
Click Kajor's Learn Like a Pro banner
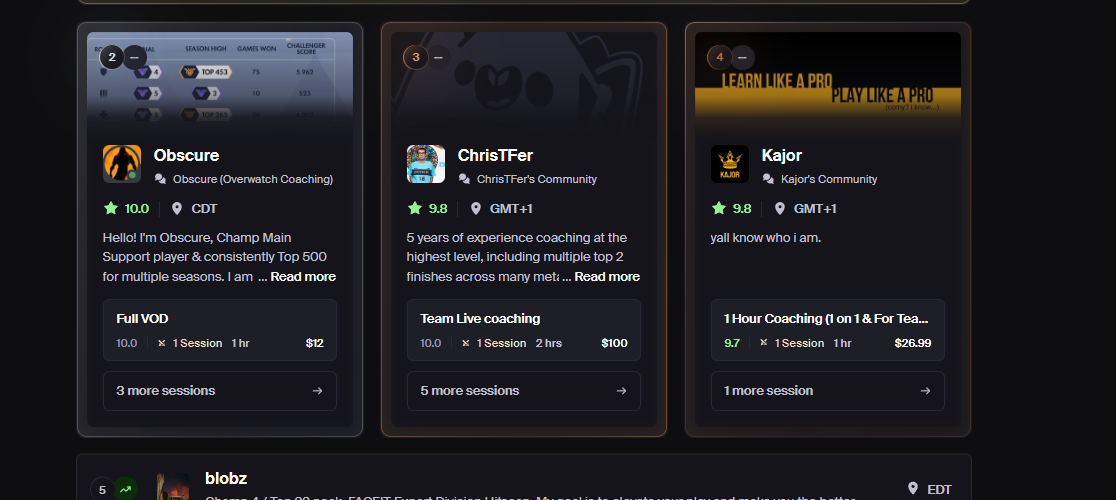(x=828, y=82)
